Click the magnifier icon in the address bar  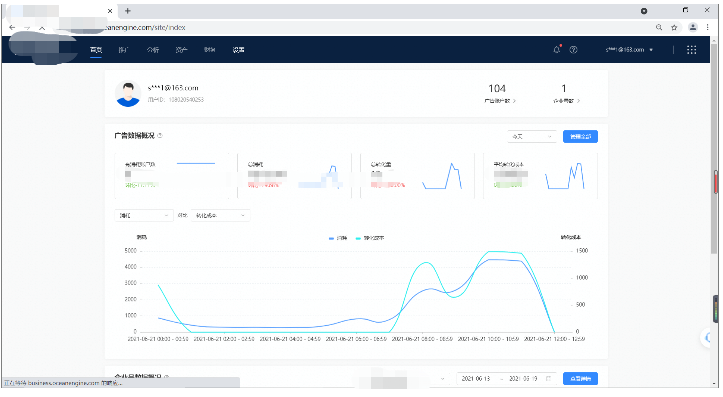click(x=659, y=28)
